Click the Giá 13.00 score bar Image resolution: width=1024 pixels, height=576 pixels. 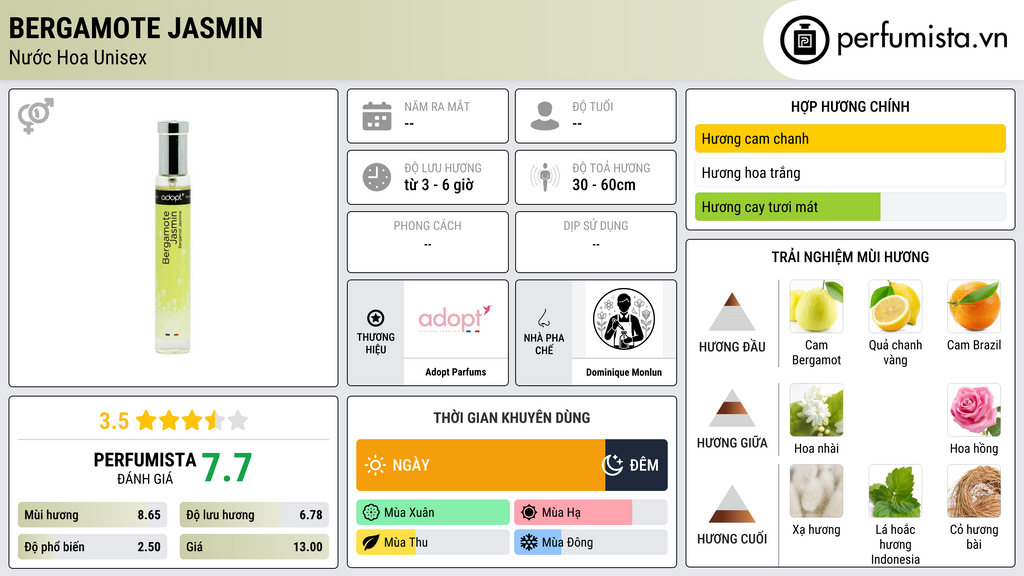tap(254, 547)
